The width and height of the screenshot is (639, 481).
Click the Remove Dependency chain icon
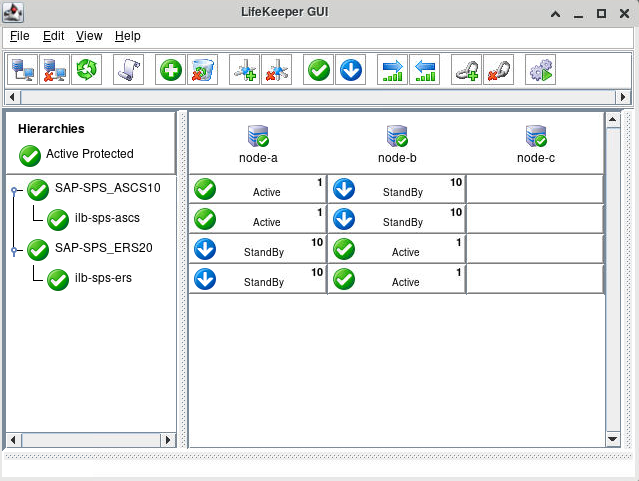(x=498, y=70)
